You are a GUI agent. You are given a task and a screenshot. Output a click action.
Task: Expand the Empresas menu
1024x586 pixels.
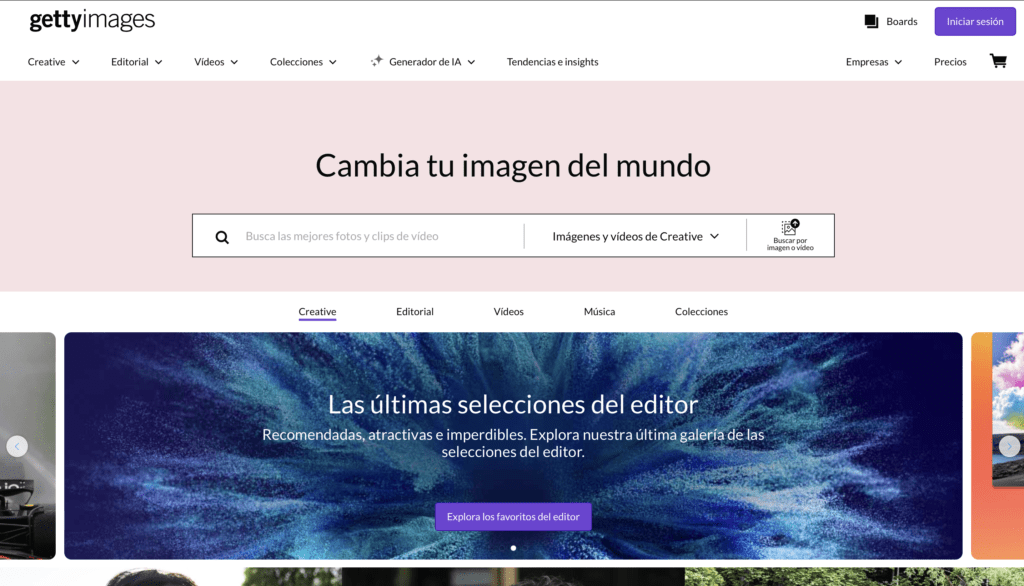point(874,62)
